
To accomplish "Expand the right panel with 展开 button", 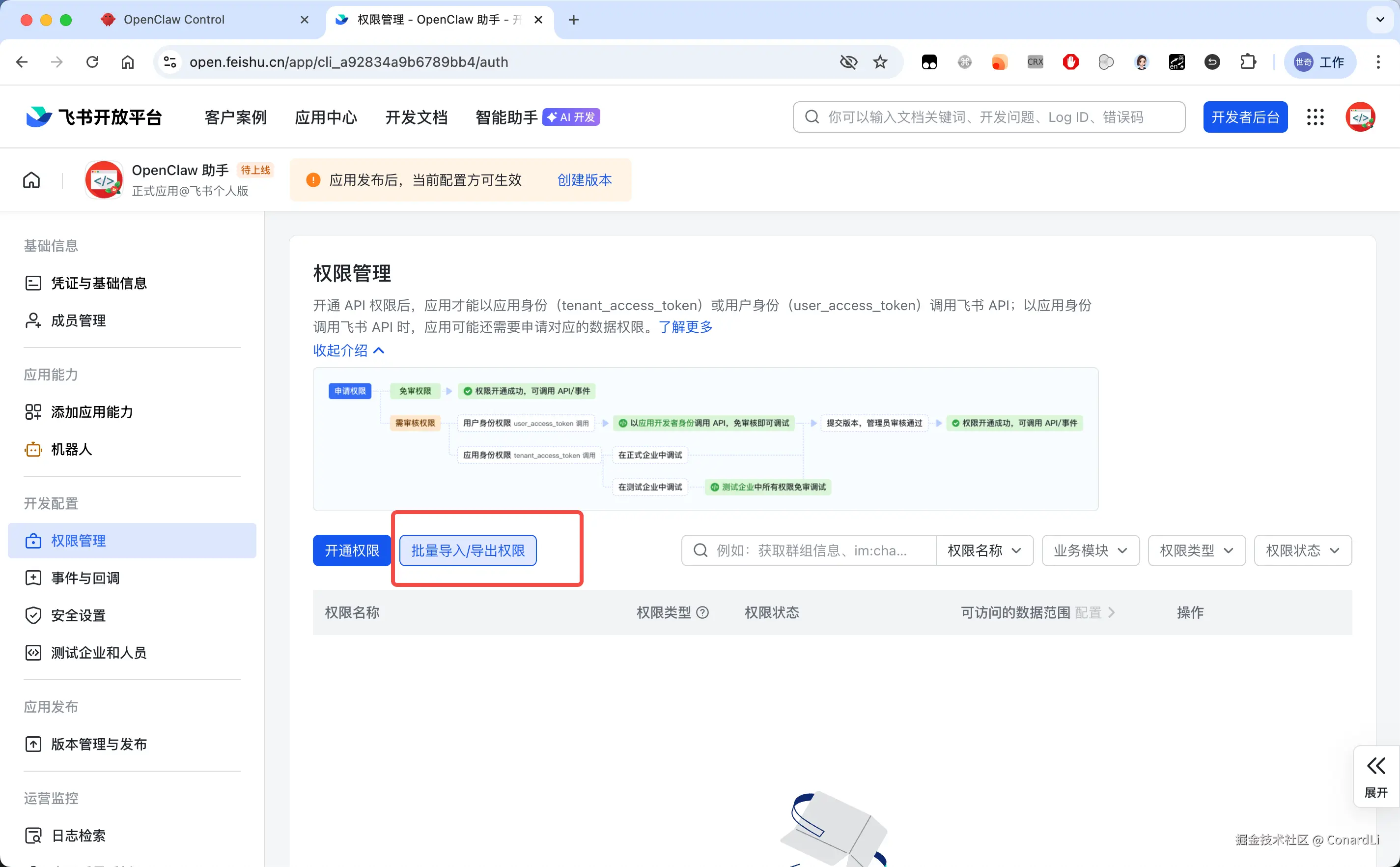I will click(1375, 777).
